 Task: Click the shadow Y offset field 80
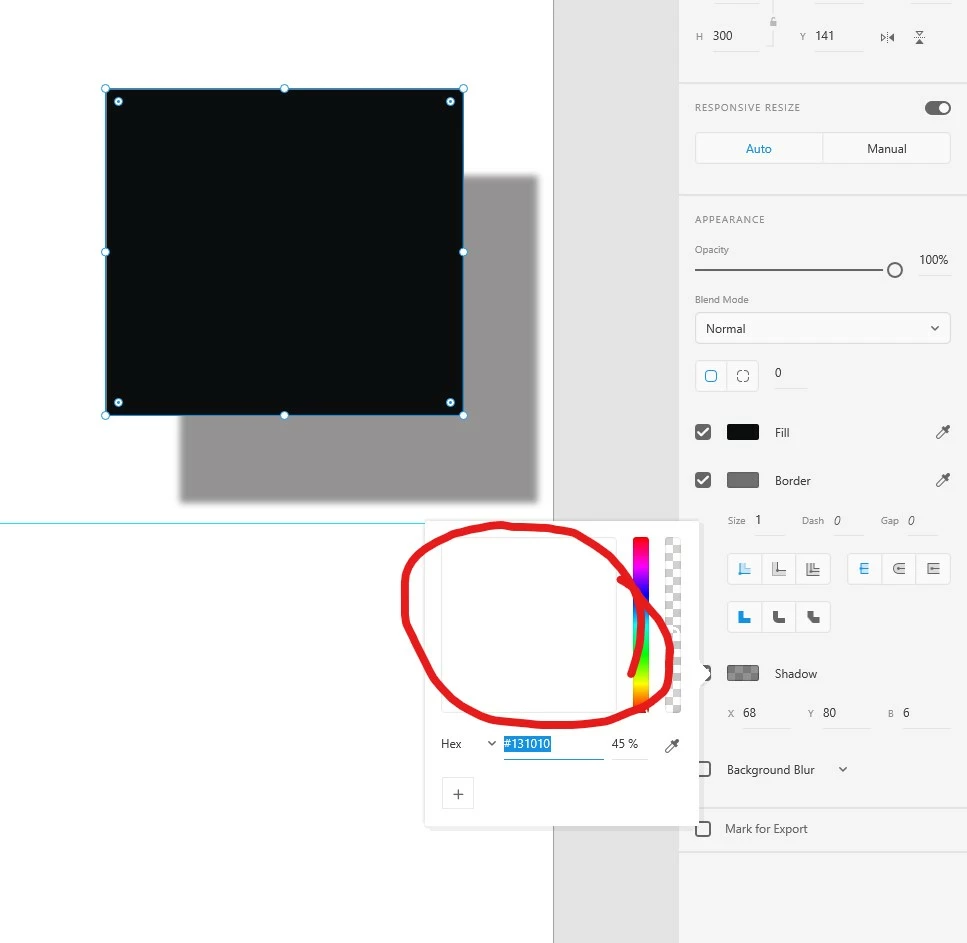point(846,713)
